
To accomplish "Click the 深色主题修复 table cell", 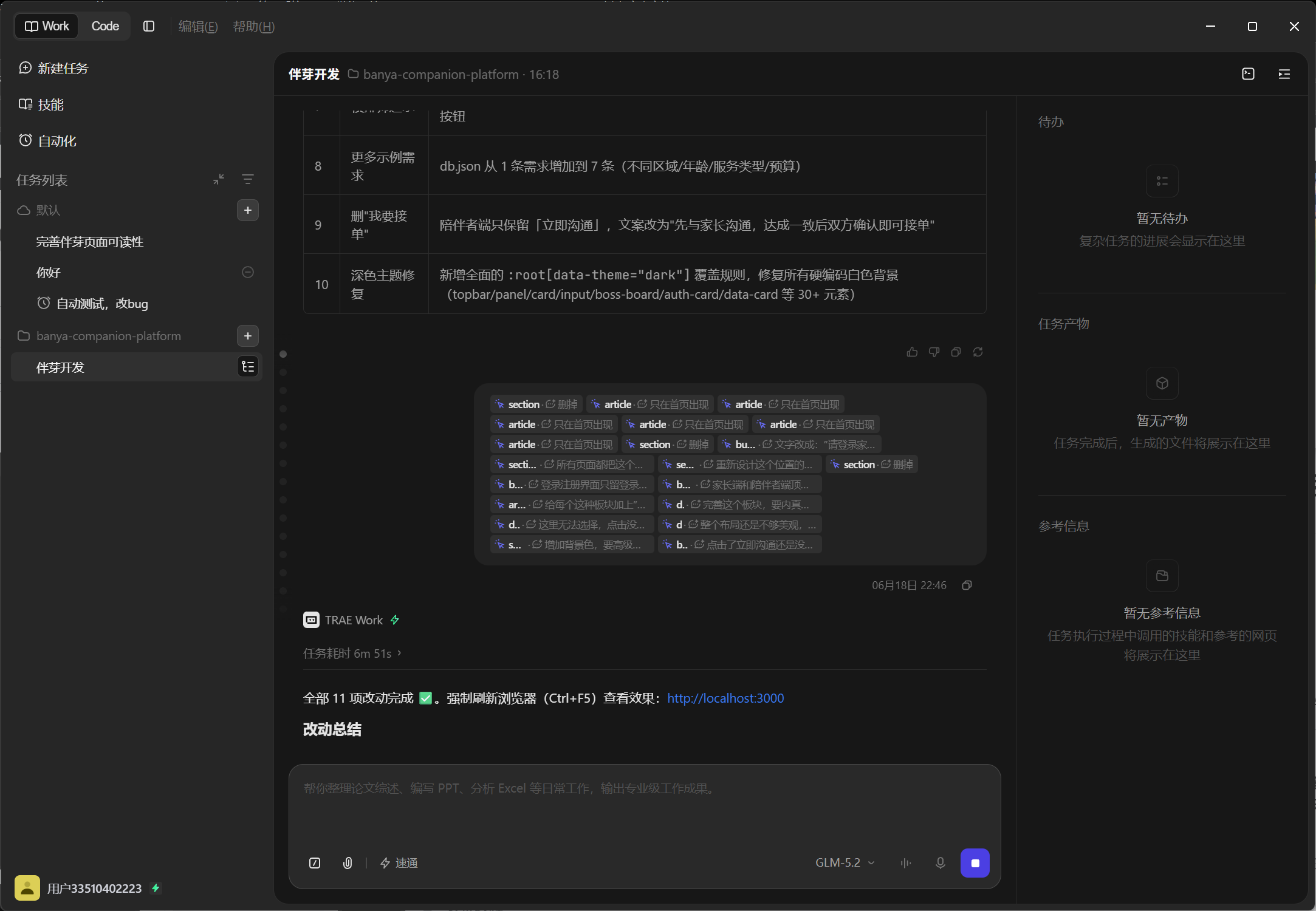I will click(384, 284).
